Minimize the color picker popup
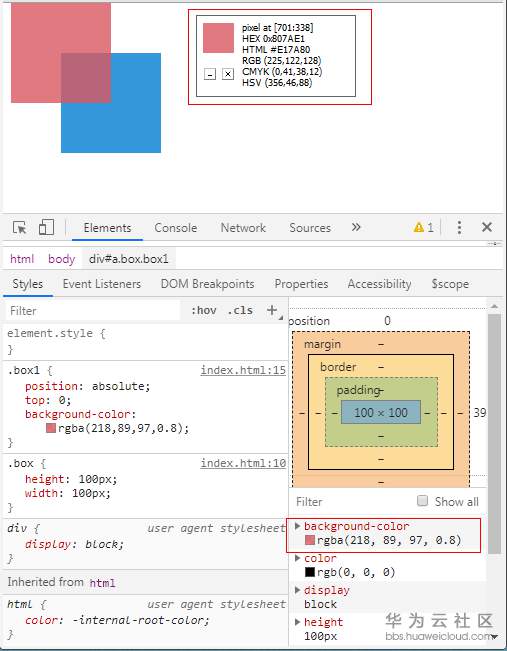Screen dimensions: 507x651 [x=210, y=74]
